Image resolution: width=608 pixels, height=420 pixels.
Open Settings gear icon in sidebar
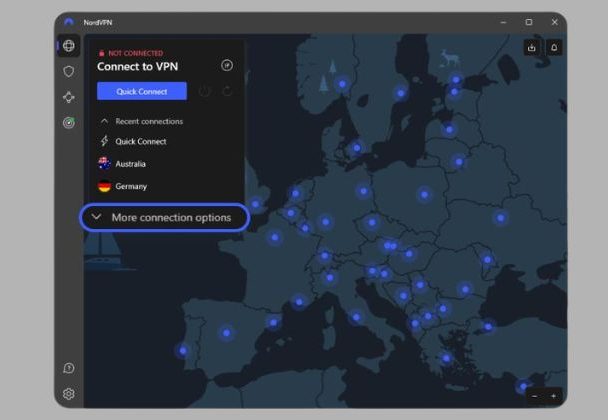click(x=69, y=394)
